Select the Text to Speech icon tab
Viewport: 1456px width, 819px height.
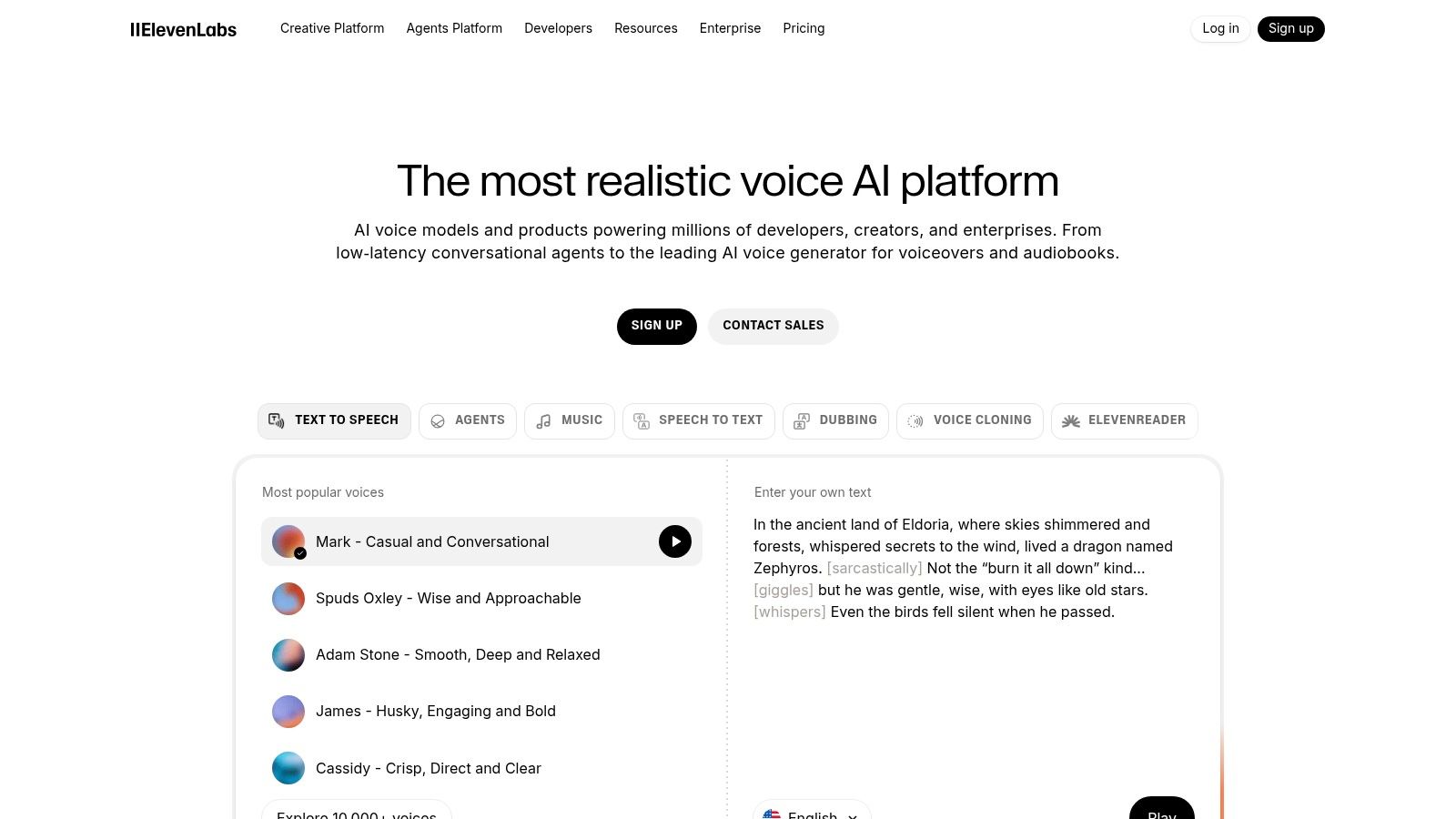(277, 420)
